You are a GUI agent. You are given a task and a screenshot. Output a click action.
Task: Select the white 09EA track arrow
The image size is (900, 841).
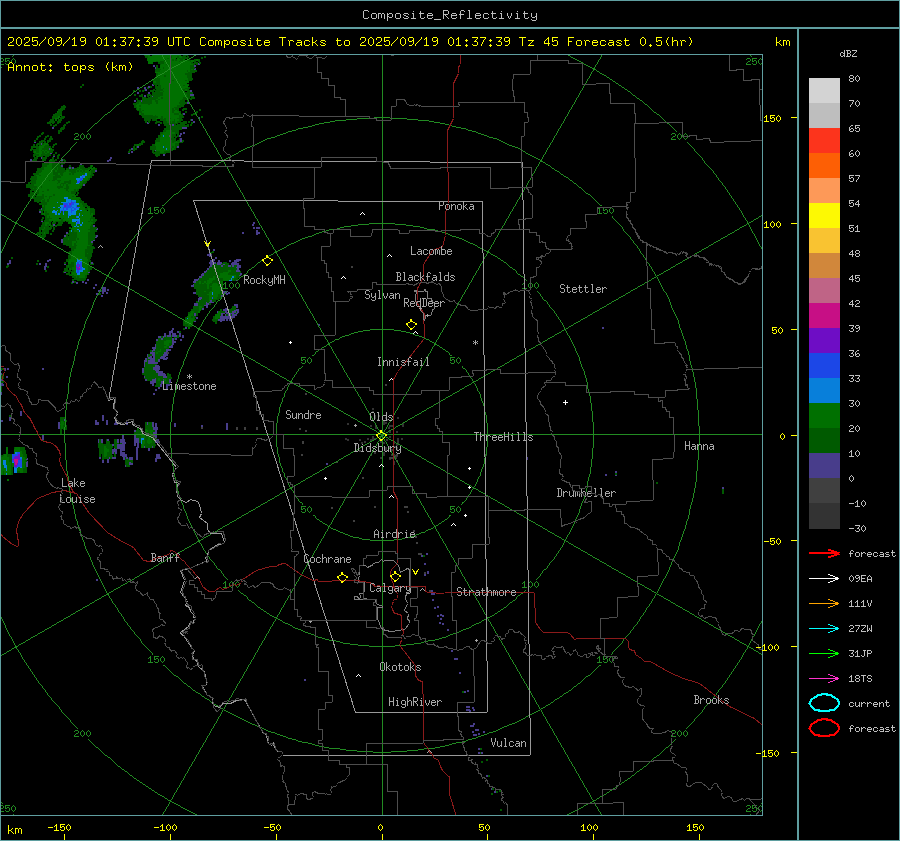coord(823,578)
